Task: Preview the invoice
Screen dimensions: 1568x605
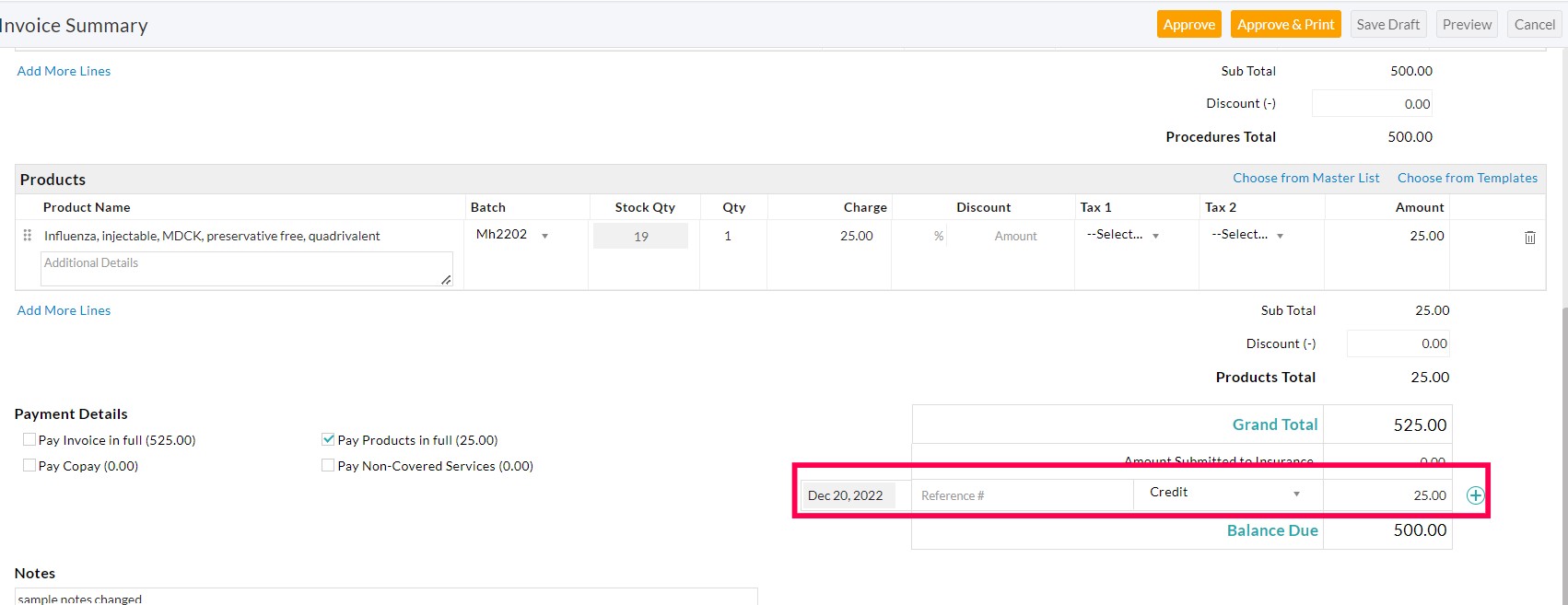Action: [x=1467, y=25]
